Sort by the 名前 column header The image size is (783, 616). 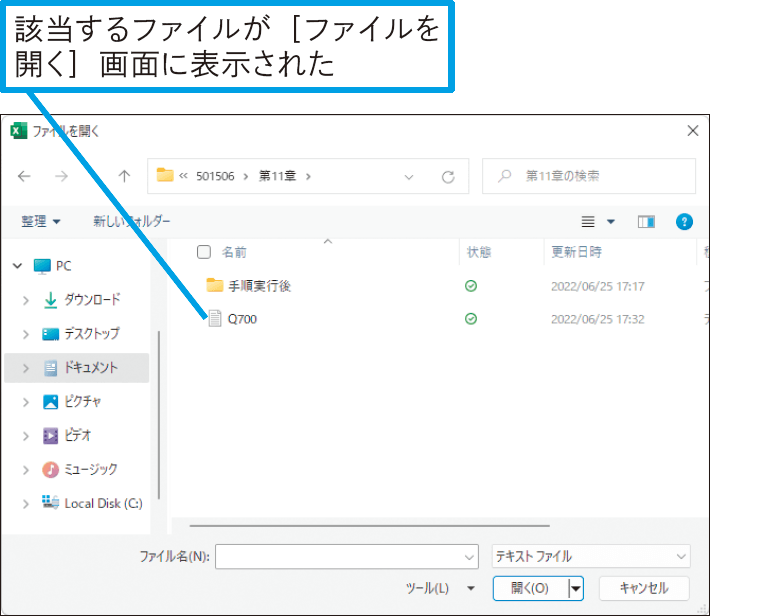pos(234,252)
